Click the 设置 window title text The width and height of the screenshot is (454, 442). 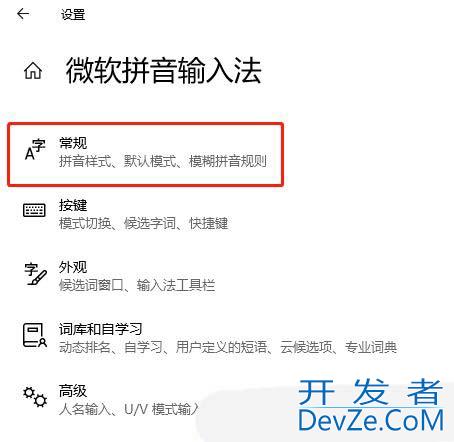pyautogui.click(x=73, y=15)
